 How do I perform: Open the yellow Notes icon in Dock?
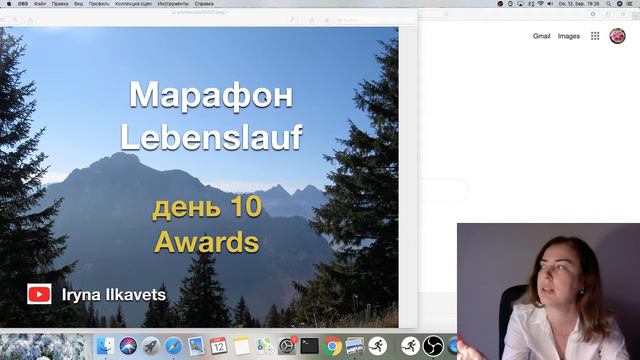241,346
